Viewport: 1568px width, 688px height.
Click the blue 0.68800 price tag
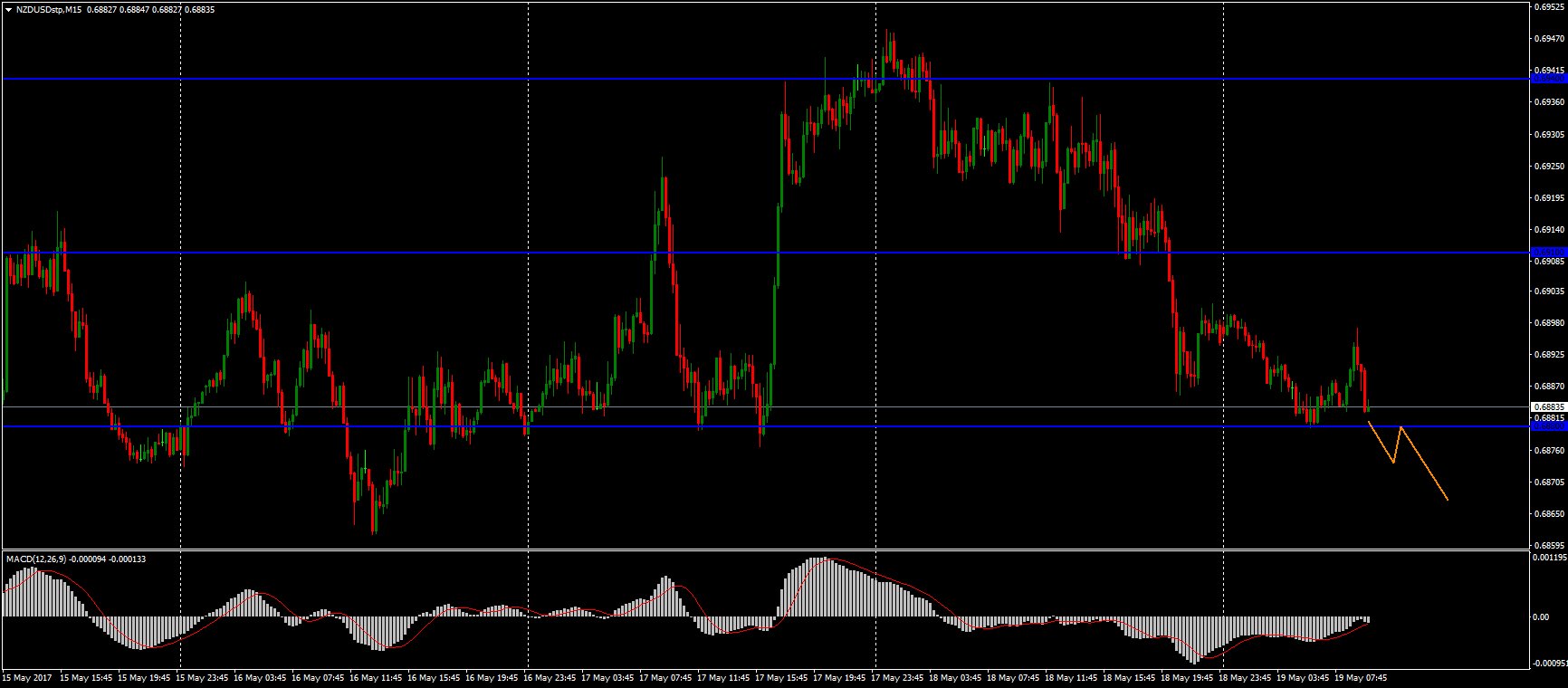pyautogui.click(x=1548, y=426)
